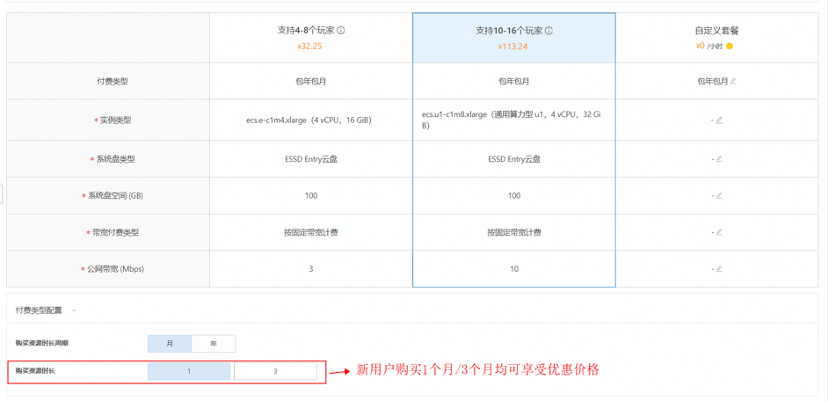This screenshot has width=828, height=402.
Task: Click 按固定带宽计费 in 10-16 players column
Action: (514, 232)
